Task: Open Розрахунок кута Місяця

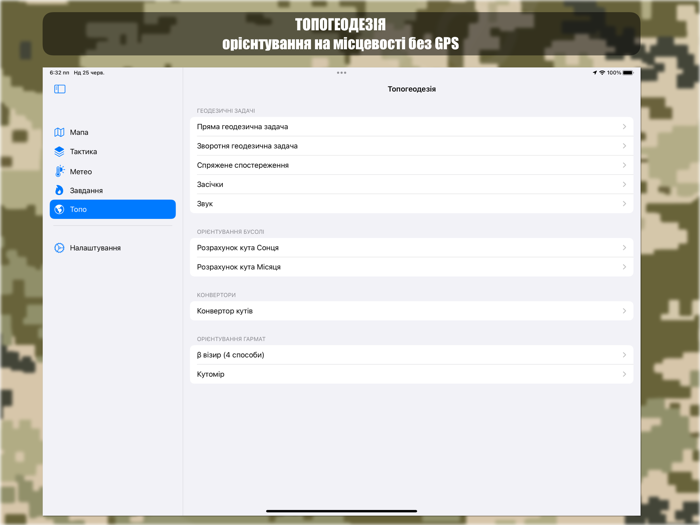Action: [x=411, y=267]
